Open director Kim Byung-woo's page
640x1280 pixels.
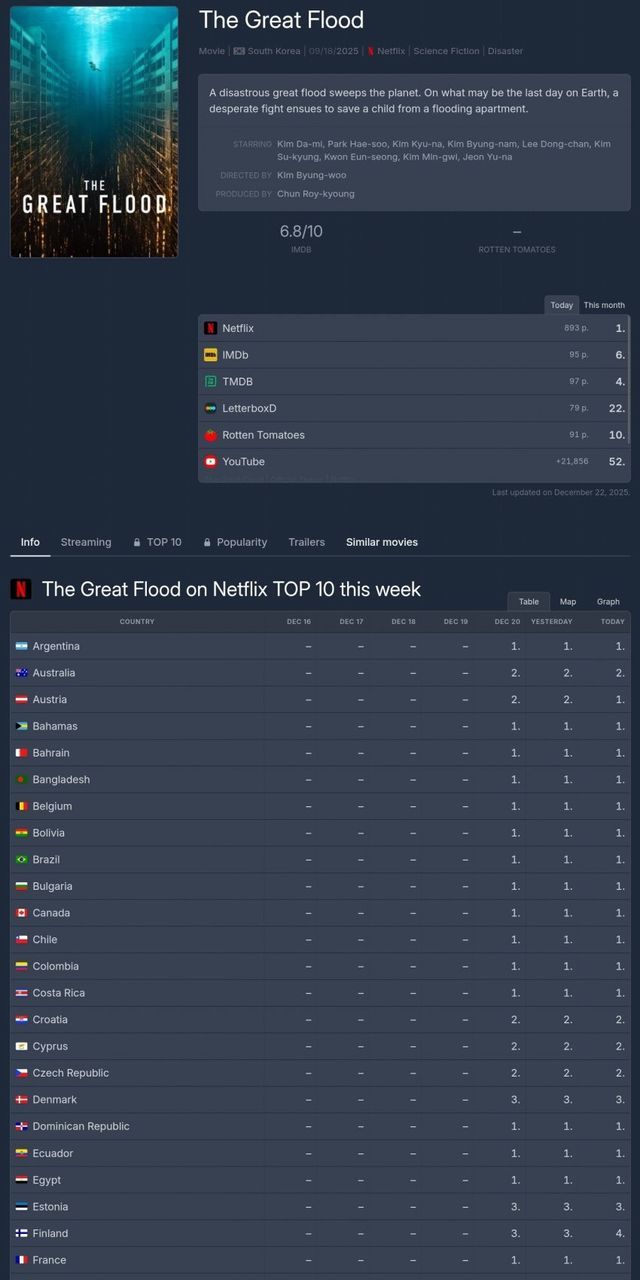[312, 175]
